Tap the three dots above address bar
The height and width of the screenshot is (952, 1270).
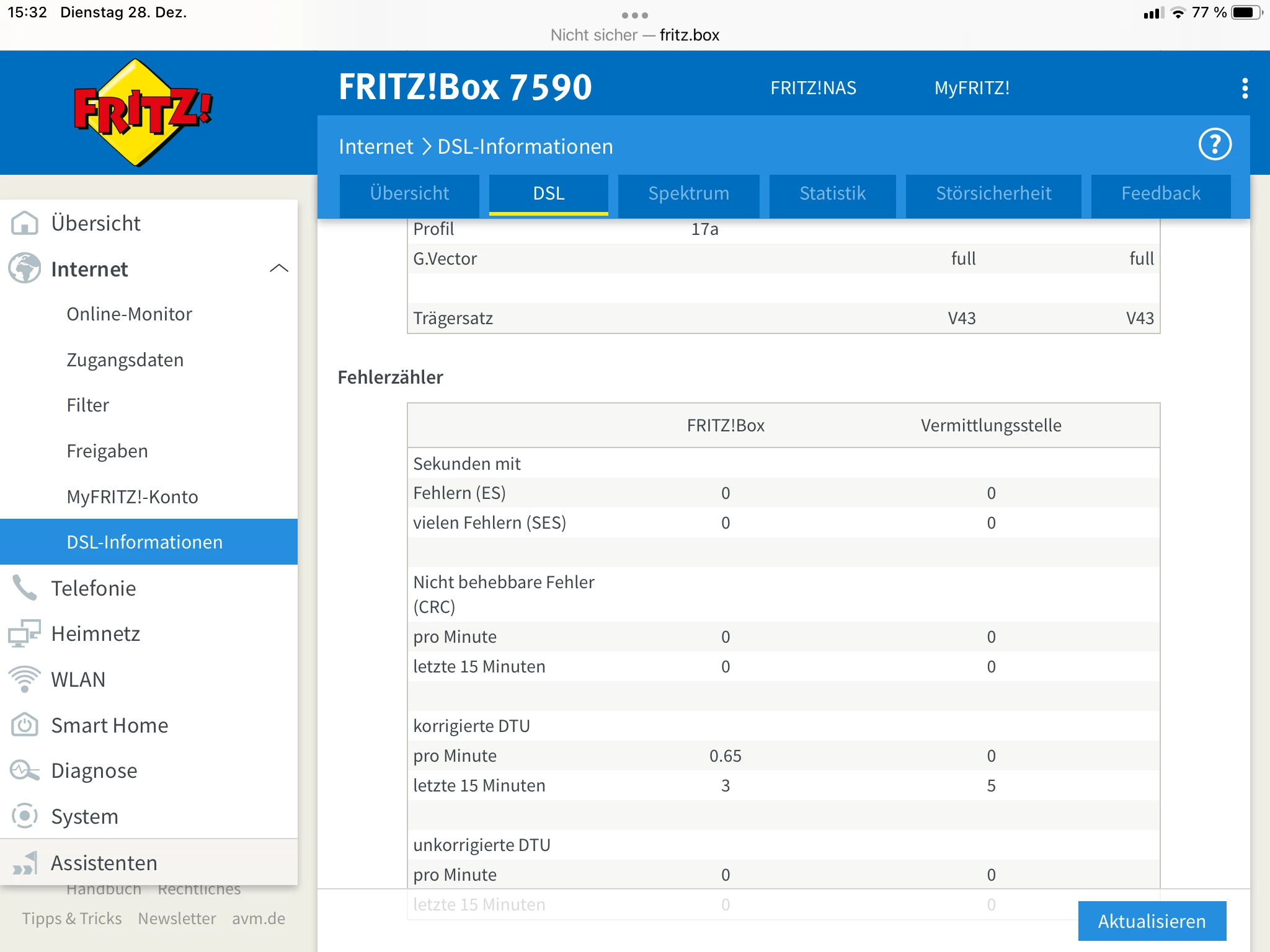(634, 15)
